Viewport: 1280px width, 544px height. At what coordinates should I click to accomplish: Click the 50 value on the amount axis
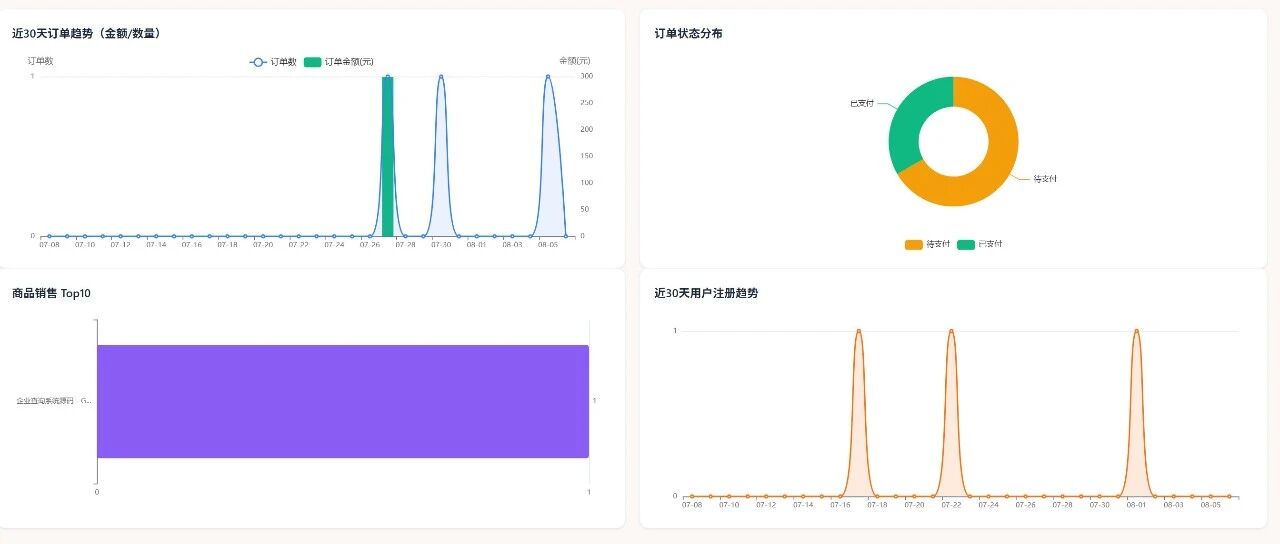coord(586,209)
